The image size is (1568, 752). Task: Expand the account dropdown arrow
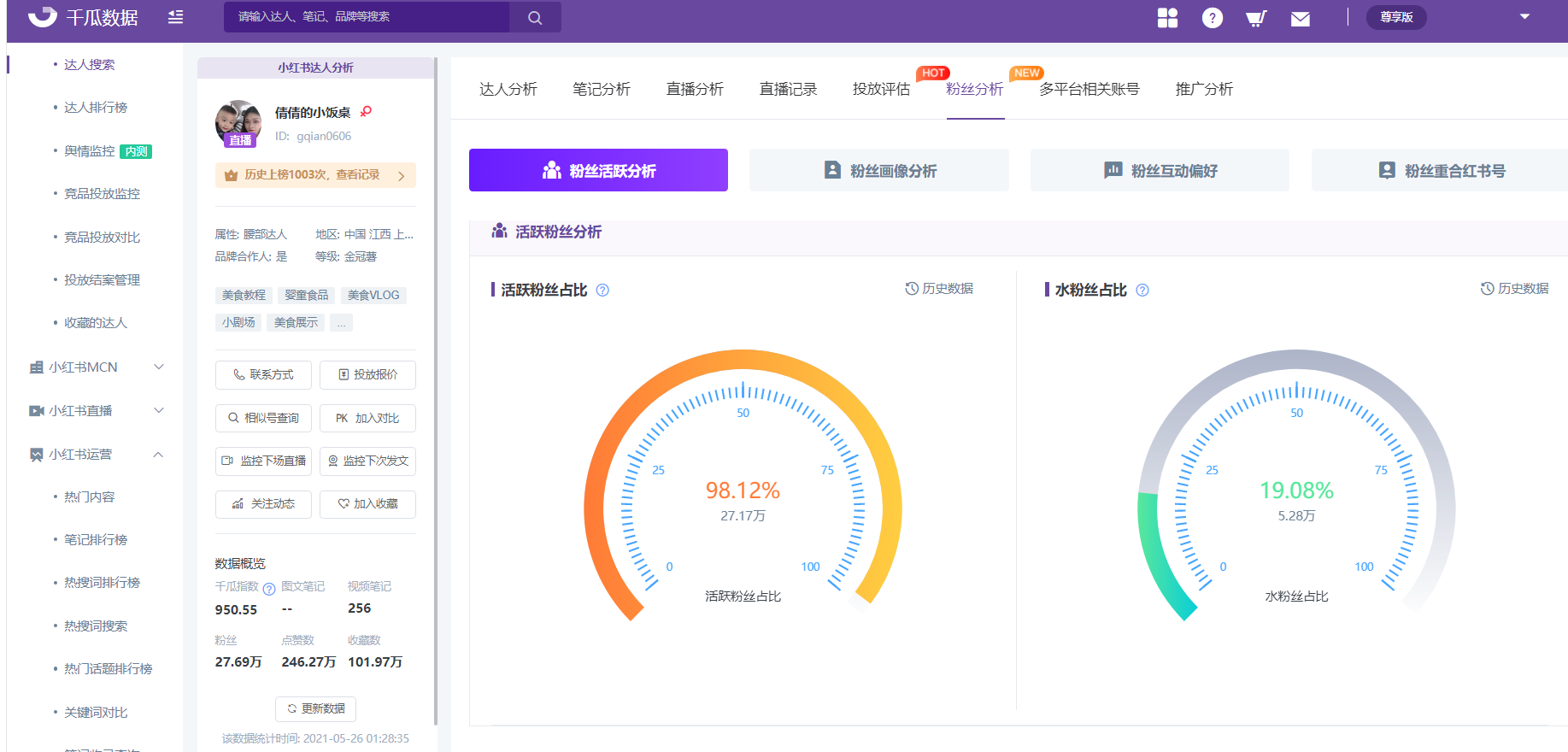coord(1524,17)
